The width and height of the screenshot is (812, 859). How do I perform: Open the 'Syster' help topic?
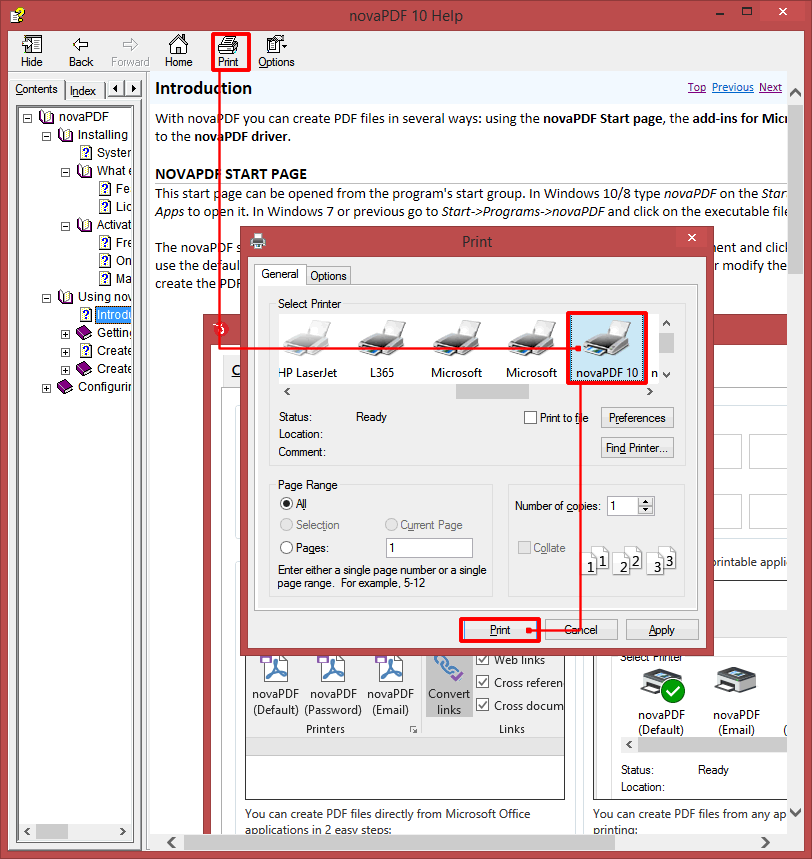pyautogui.click(x=105, y=152)
